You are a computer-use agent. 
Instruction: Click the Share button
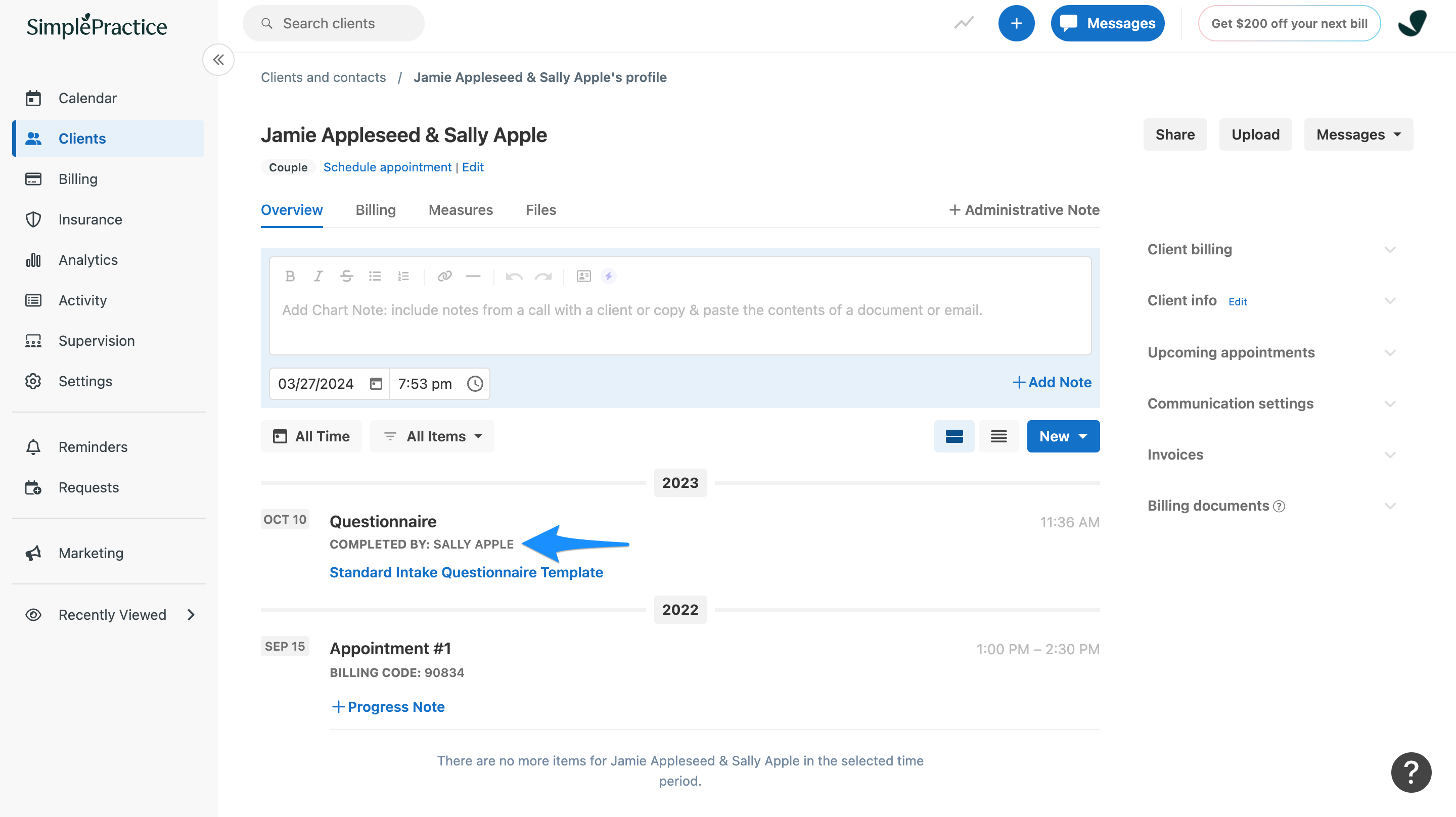pos(1174,134)
